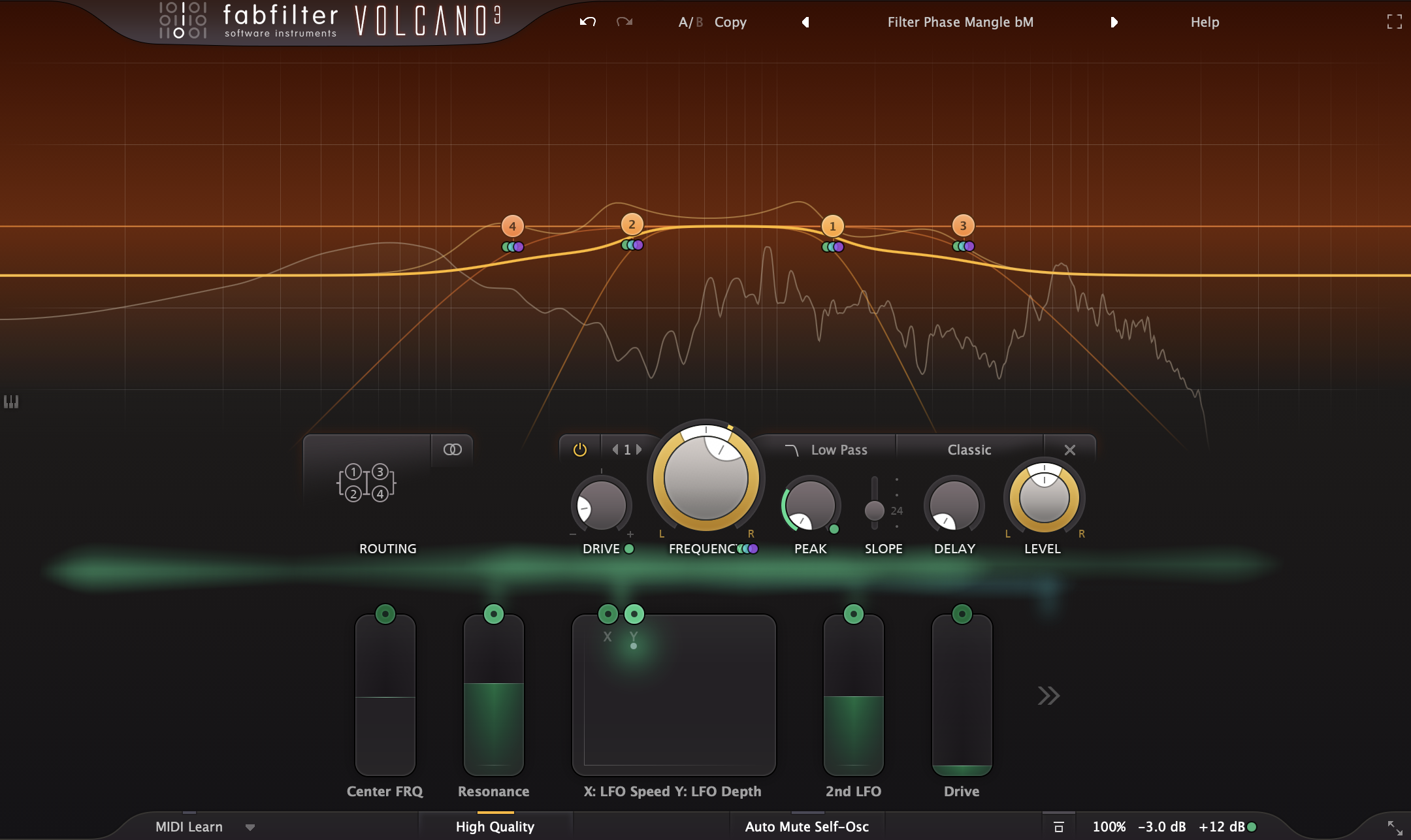Remove filter with X icon

pos(1069,450)
